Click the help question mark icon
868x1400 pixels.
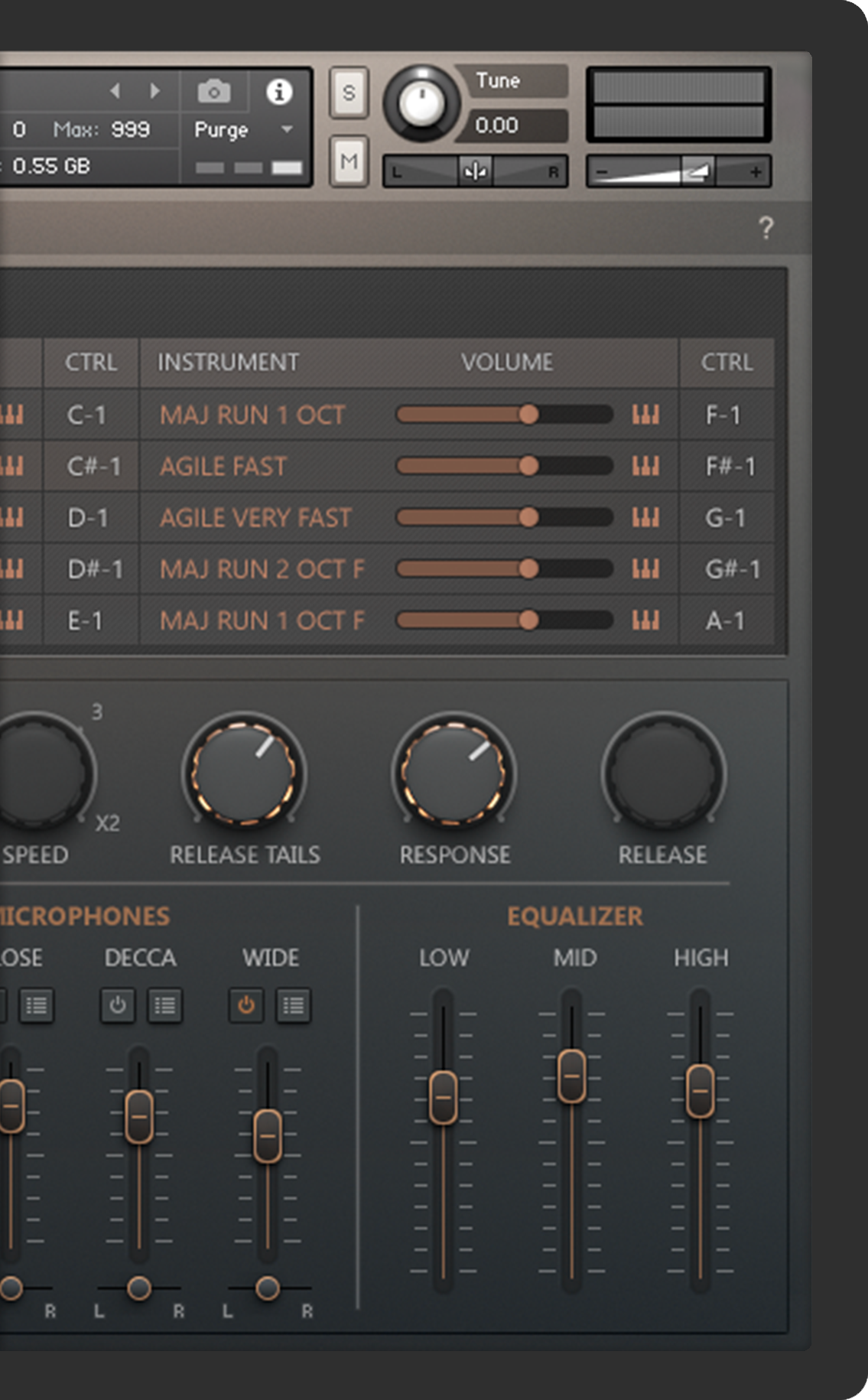(x=766, y=228)
